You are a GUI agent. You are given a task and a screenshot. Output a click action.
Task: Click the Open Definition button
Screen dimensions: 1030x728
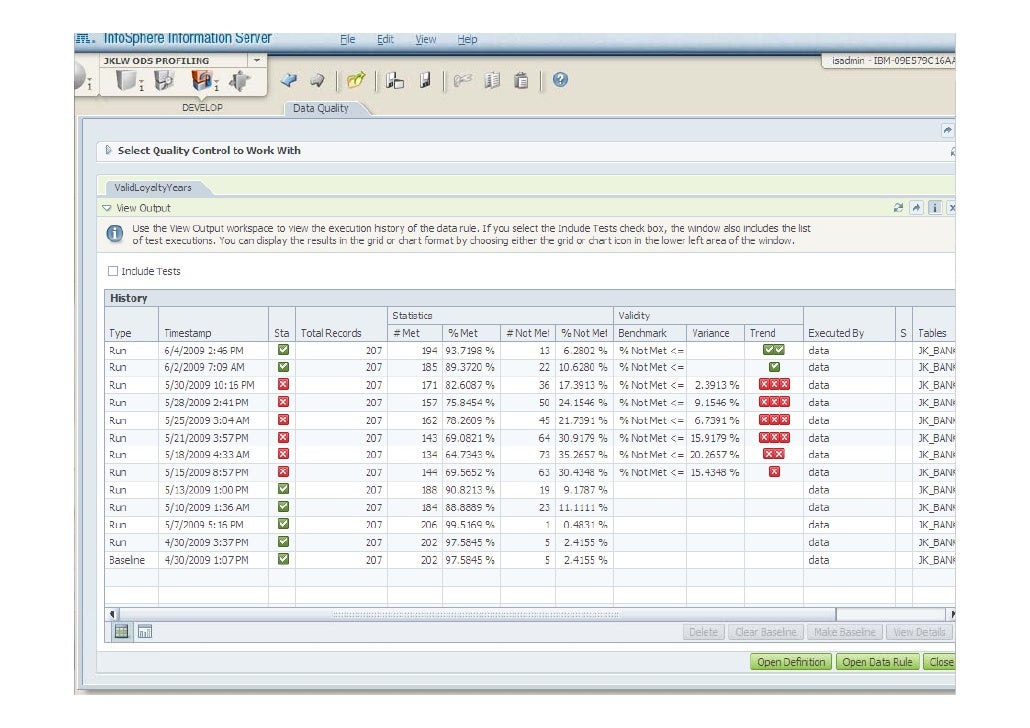(791, 662)
